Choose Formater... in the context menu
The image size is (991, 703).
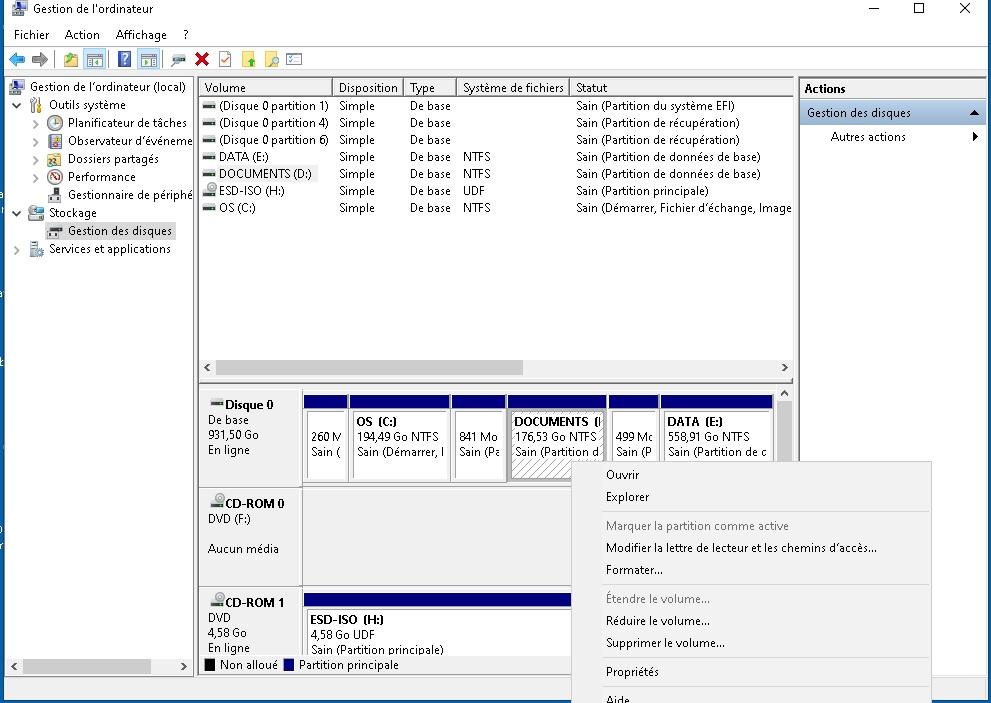click(634, 570)
